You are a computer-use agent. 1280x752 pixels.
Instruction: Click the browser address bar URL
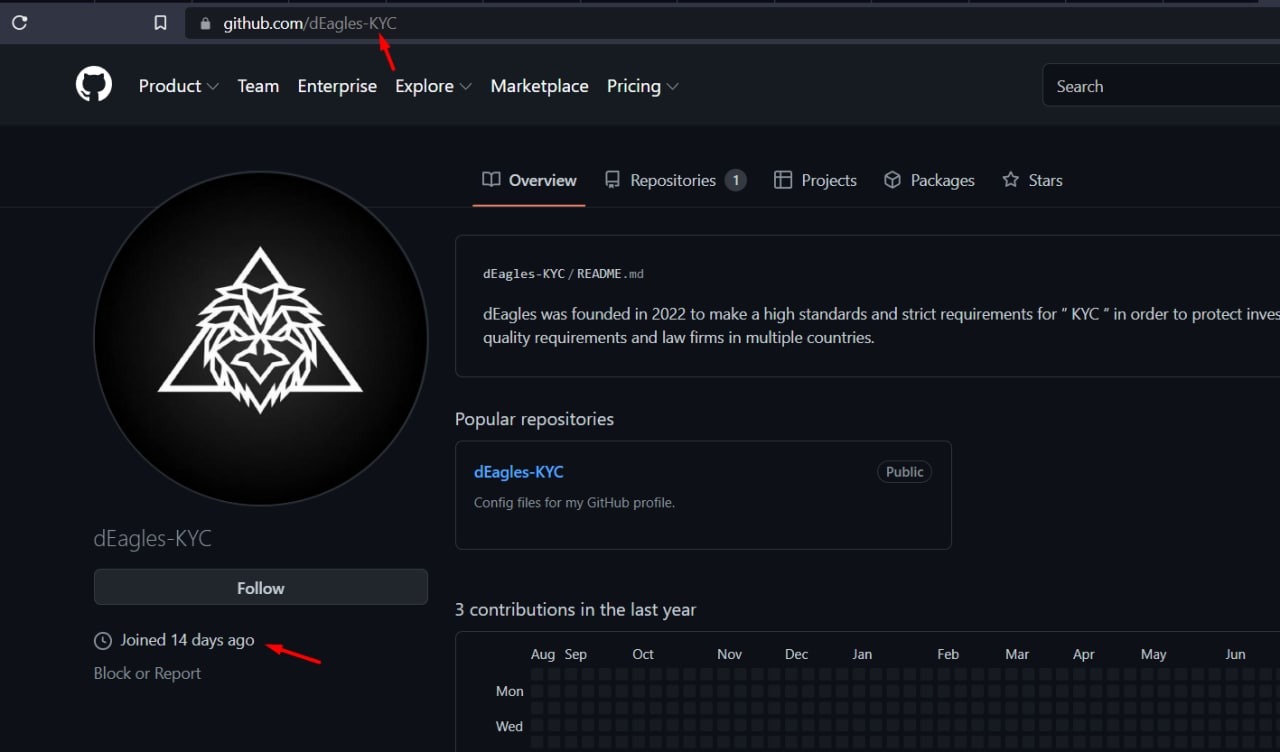point(310,24)
